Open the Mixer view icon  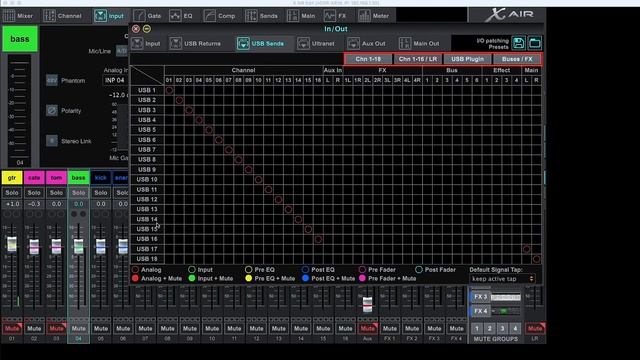click(x=9, y=16)
